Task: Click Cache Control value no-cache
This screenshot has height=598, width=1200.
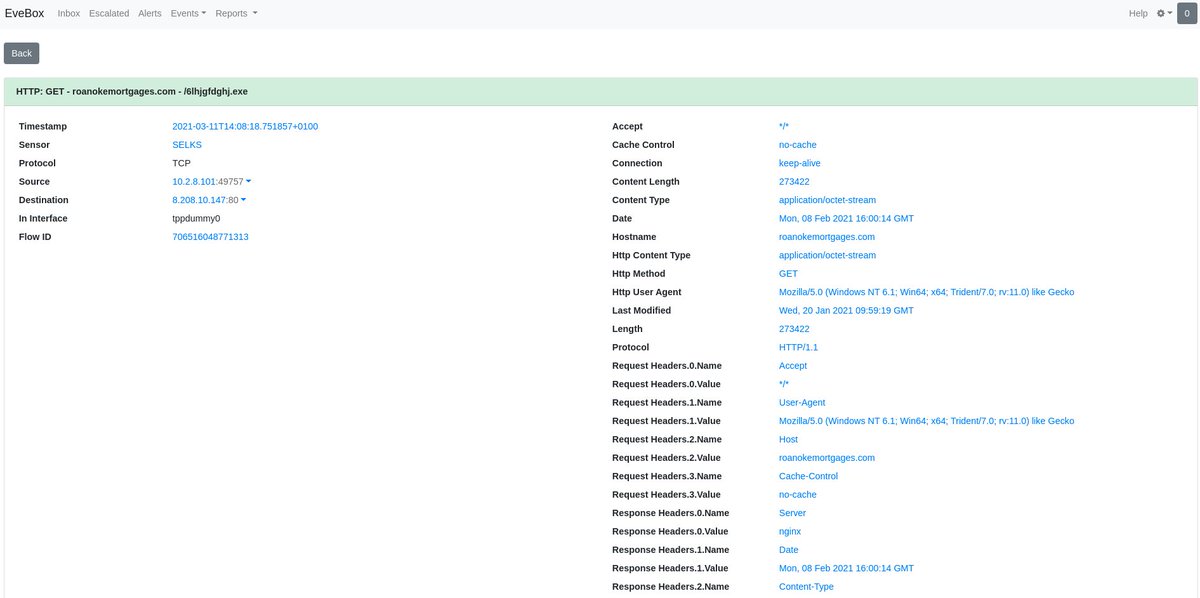Action: 798,145
